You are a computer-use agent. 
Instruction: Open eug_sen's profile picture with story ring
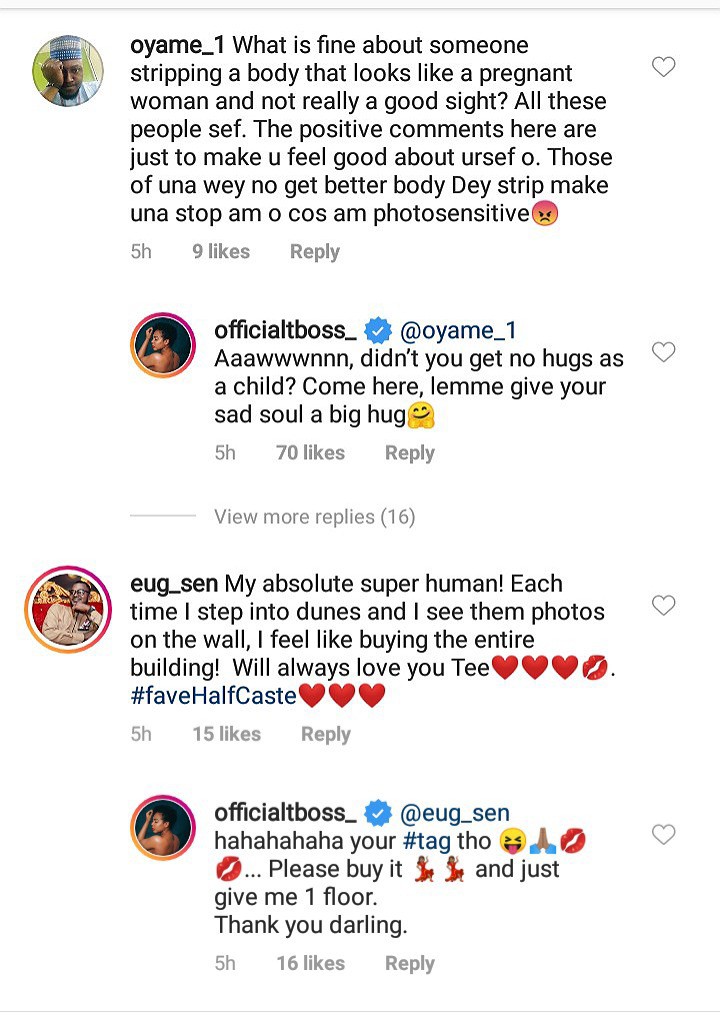[68, 610]
